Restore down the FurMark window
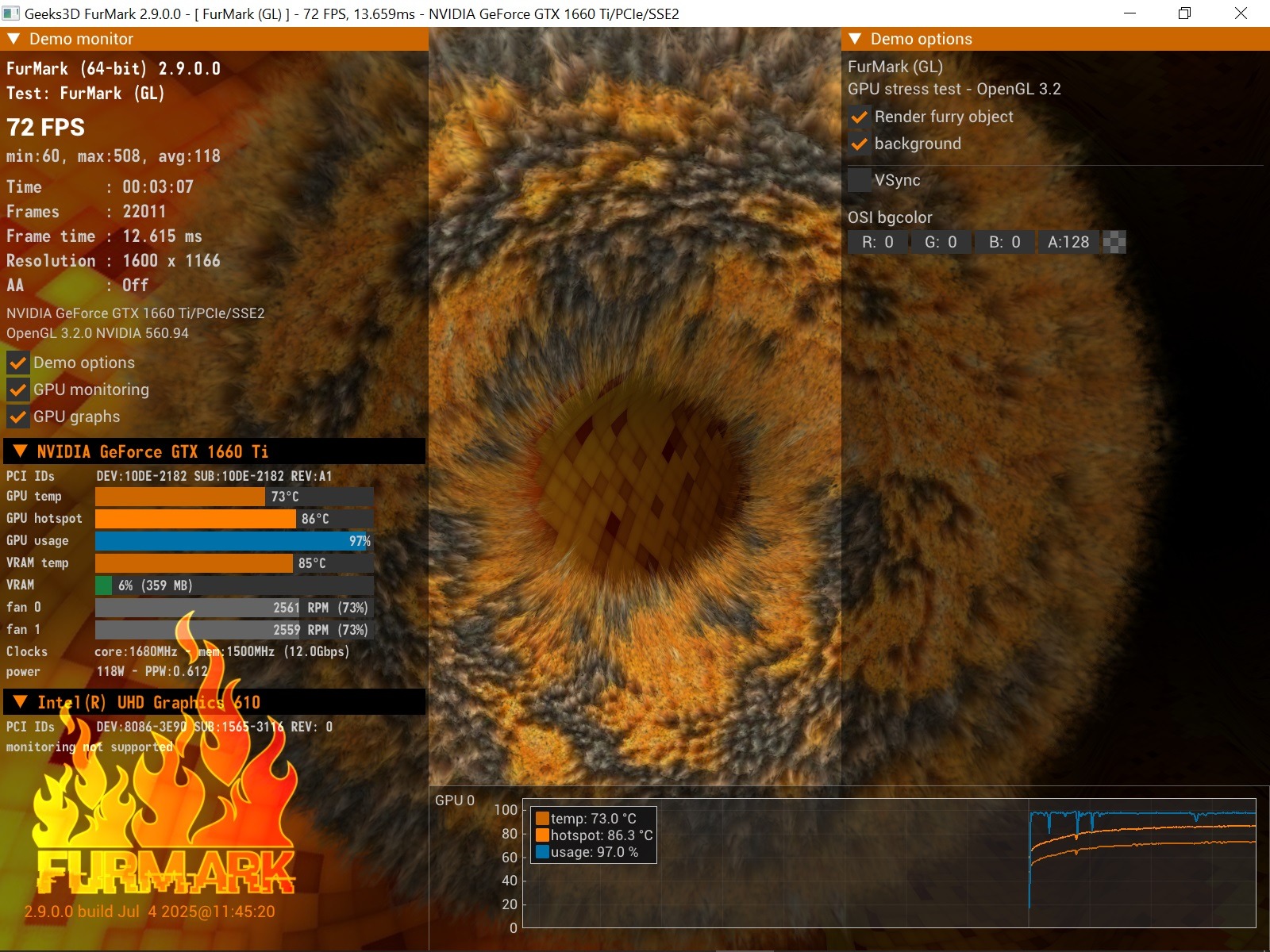1270x952 pixels. (1184, 13)
